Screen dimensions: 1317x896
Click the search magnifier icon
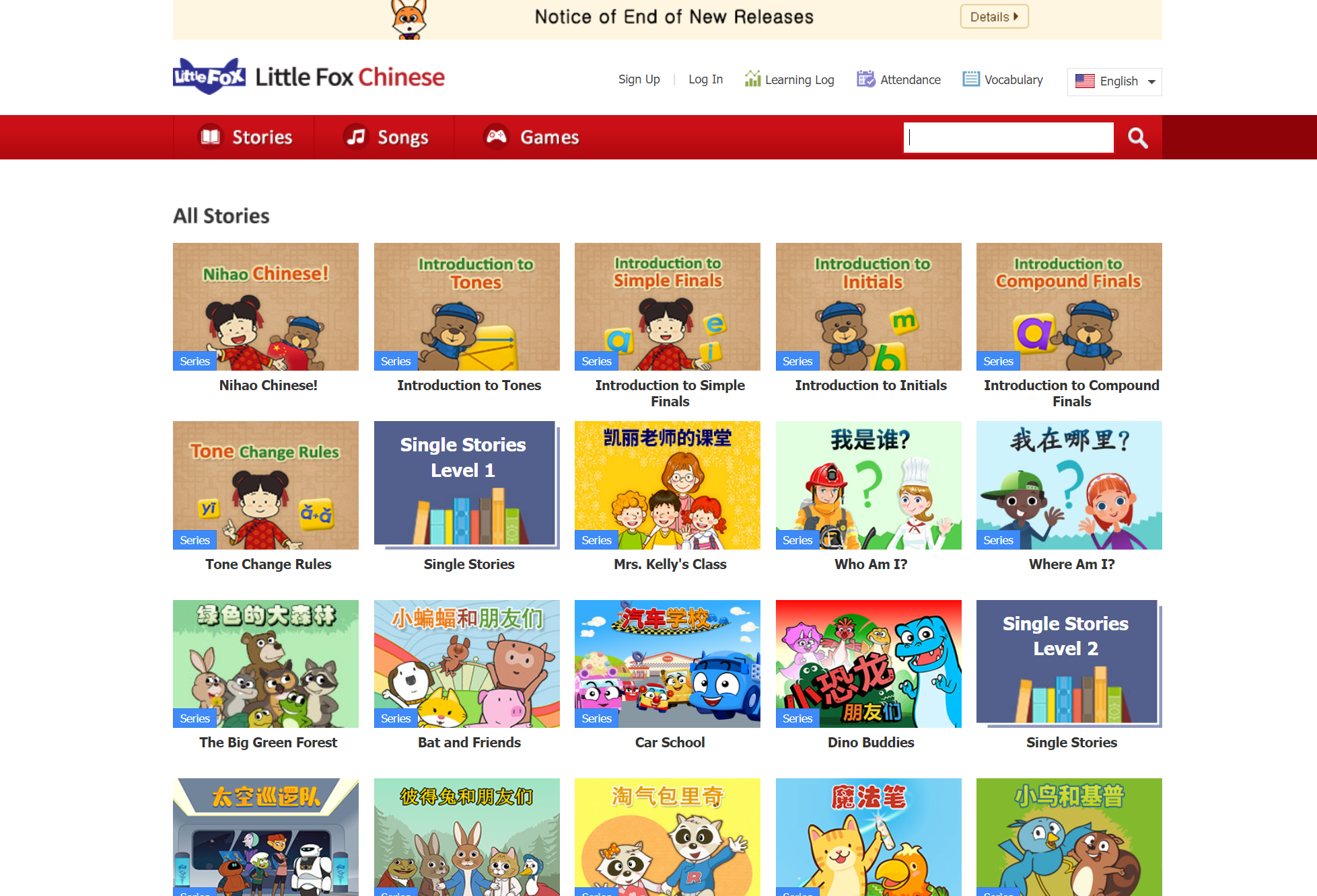coord(1137,138)
